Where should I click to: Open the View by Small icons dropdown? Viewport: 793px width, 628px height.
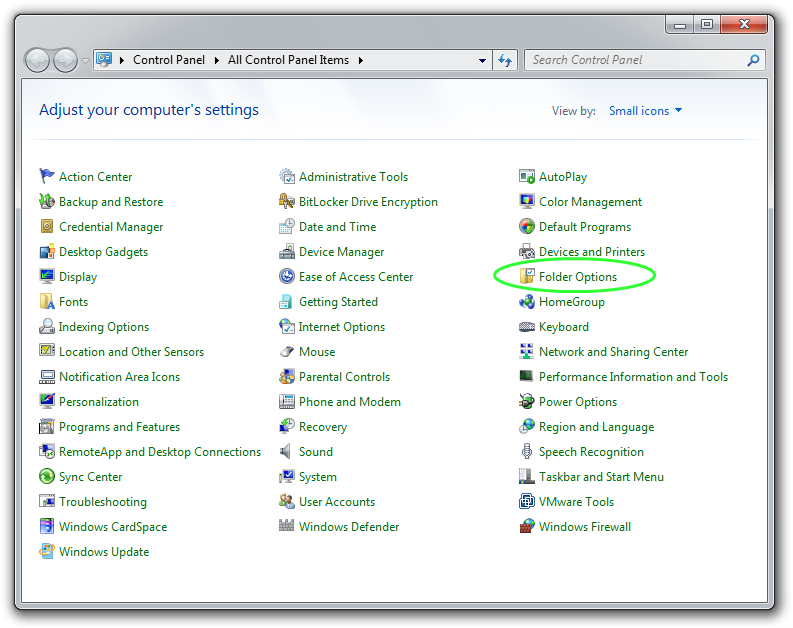click(645, 111)
